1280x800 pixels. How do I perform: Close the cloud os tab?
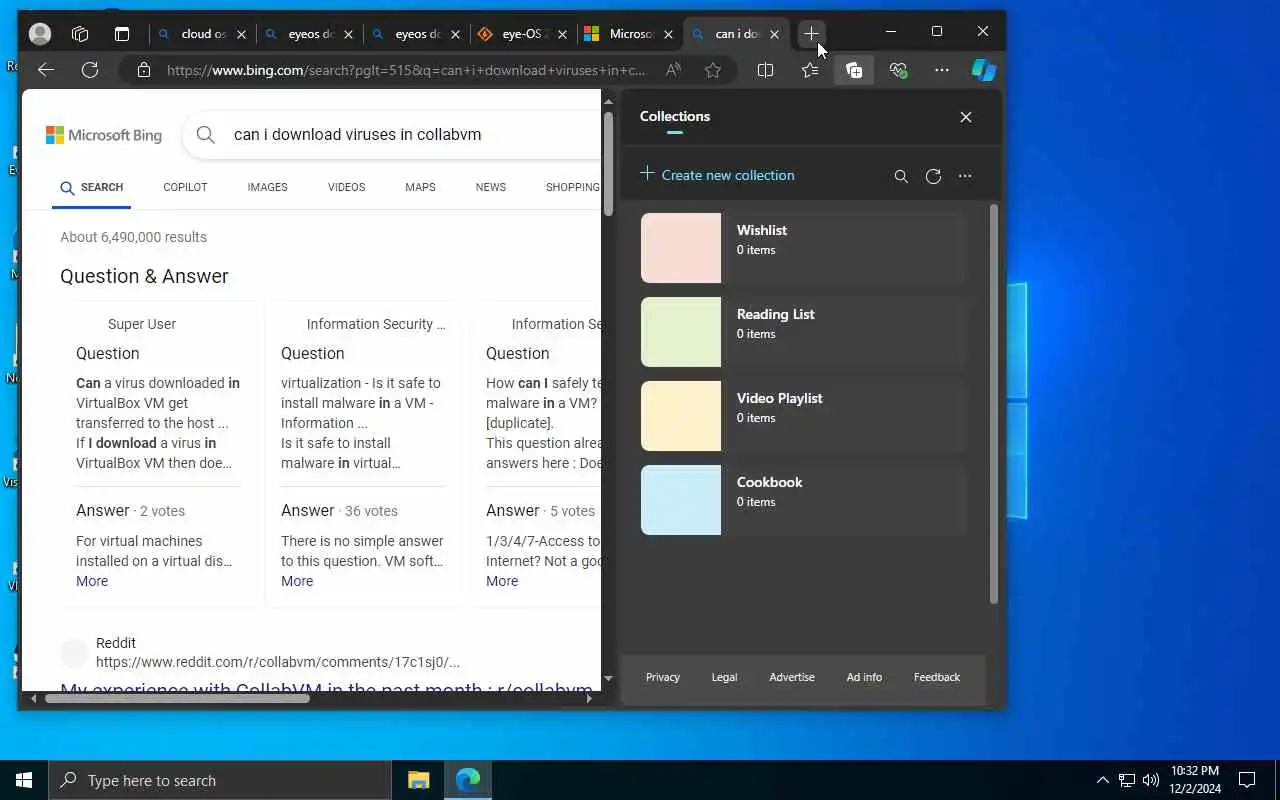[x=241, y=34]
